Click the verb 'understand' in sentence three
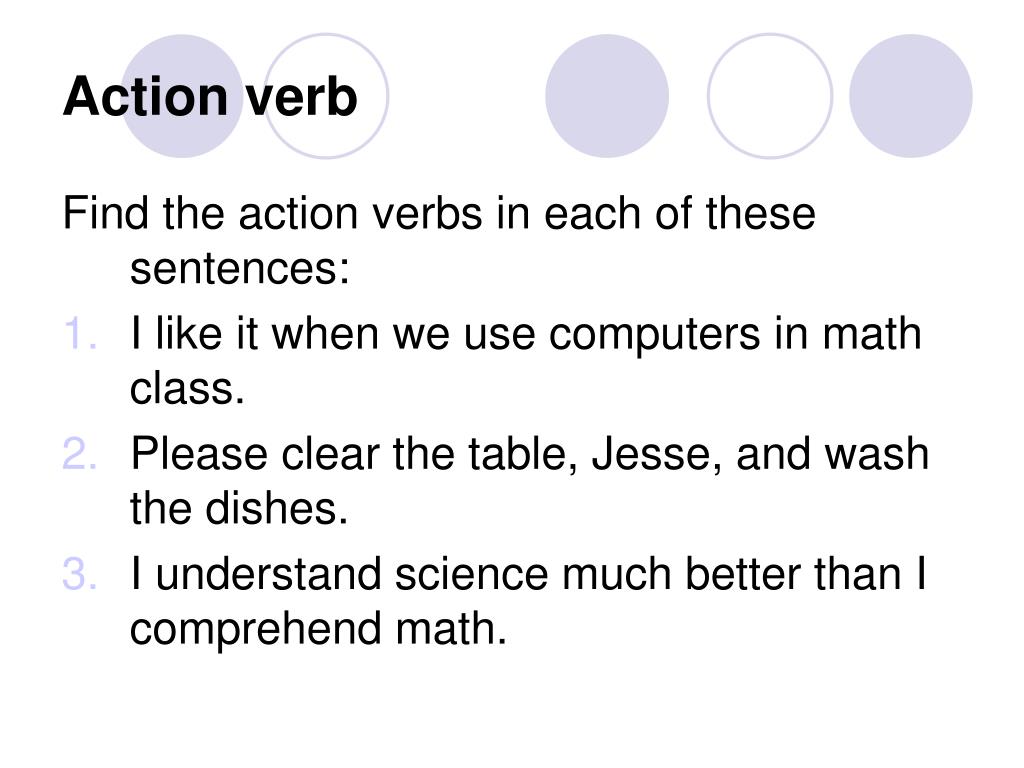 [269, 574]
